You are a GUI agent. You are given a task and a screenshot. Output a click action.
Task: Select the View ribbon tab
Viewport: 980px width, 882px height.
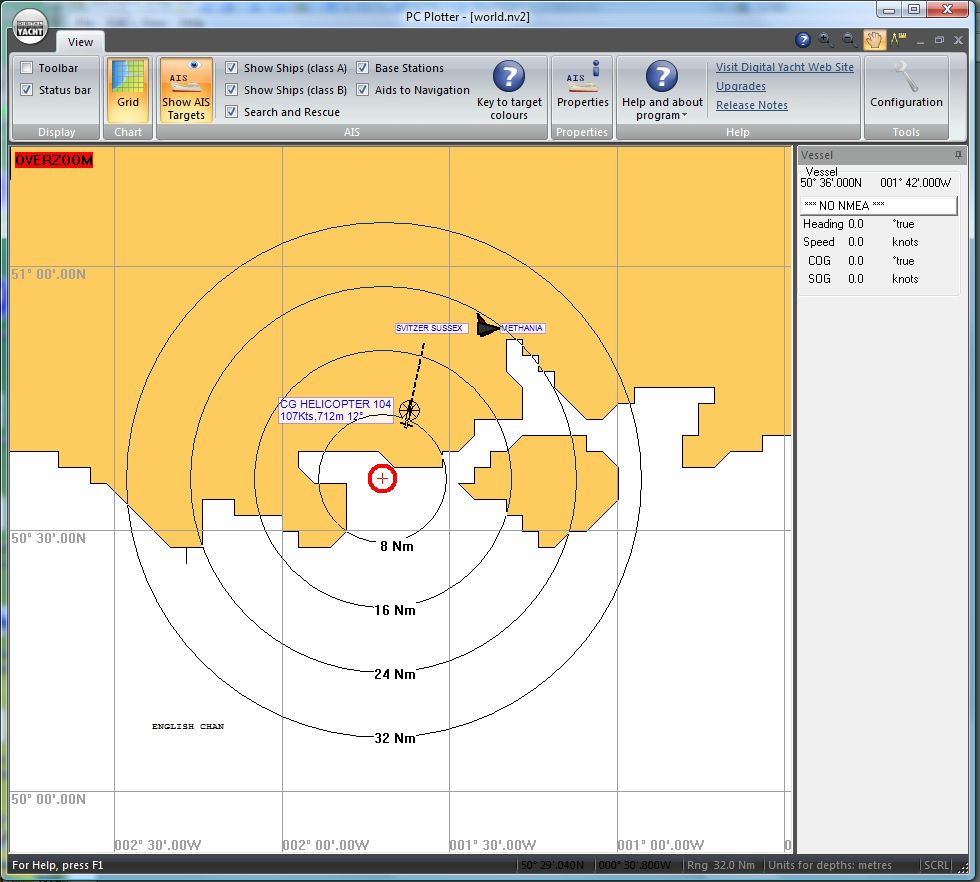pyautogui.click(x=80, y=42)
